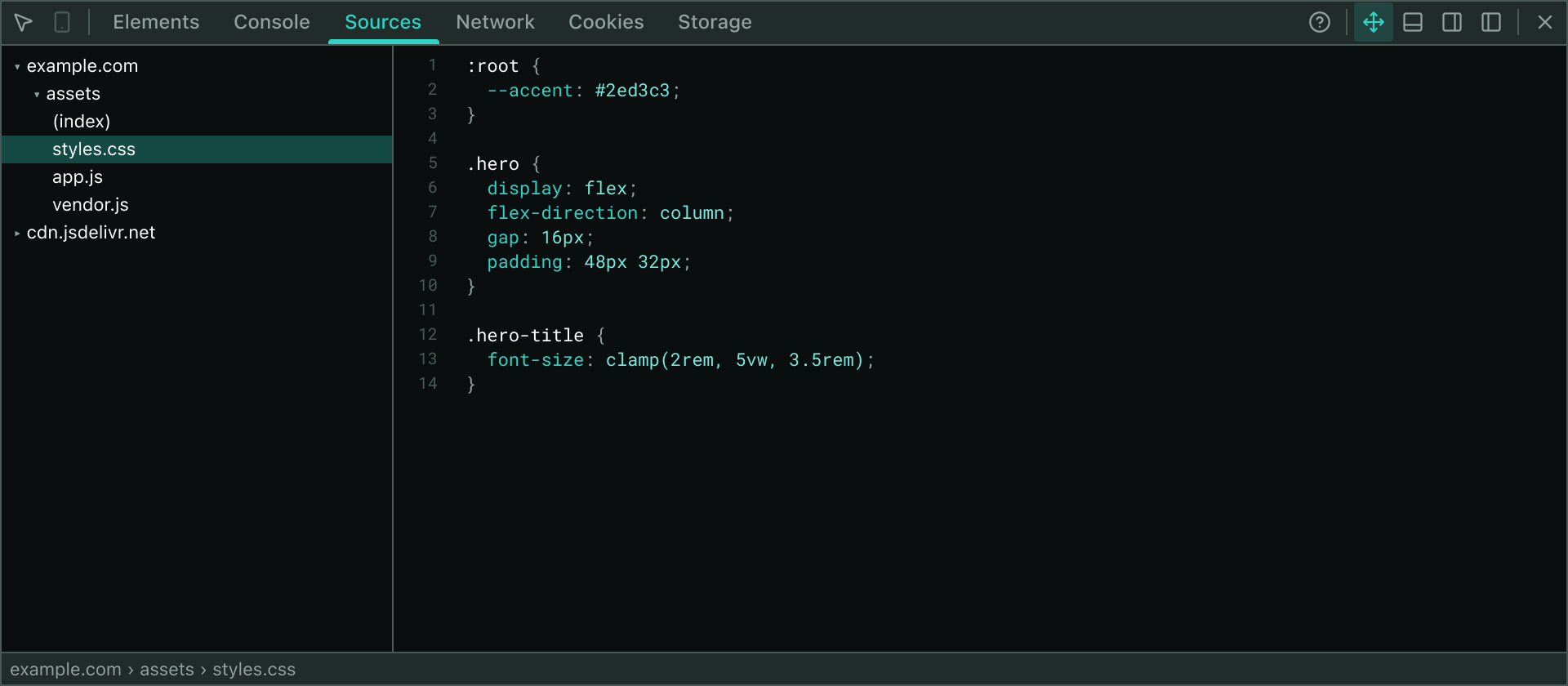Screen dimensions: 1568x686
Task: Click the undock move-arrows icon
Action: point(1374,22)
